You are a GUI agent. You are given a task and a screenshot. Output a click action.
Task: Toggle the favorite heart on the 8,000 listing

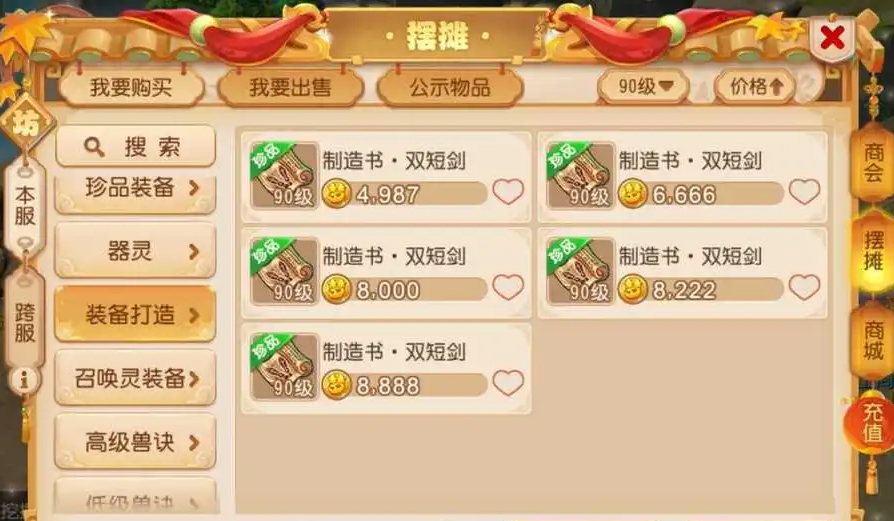pos(508,287)
